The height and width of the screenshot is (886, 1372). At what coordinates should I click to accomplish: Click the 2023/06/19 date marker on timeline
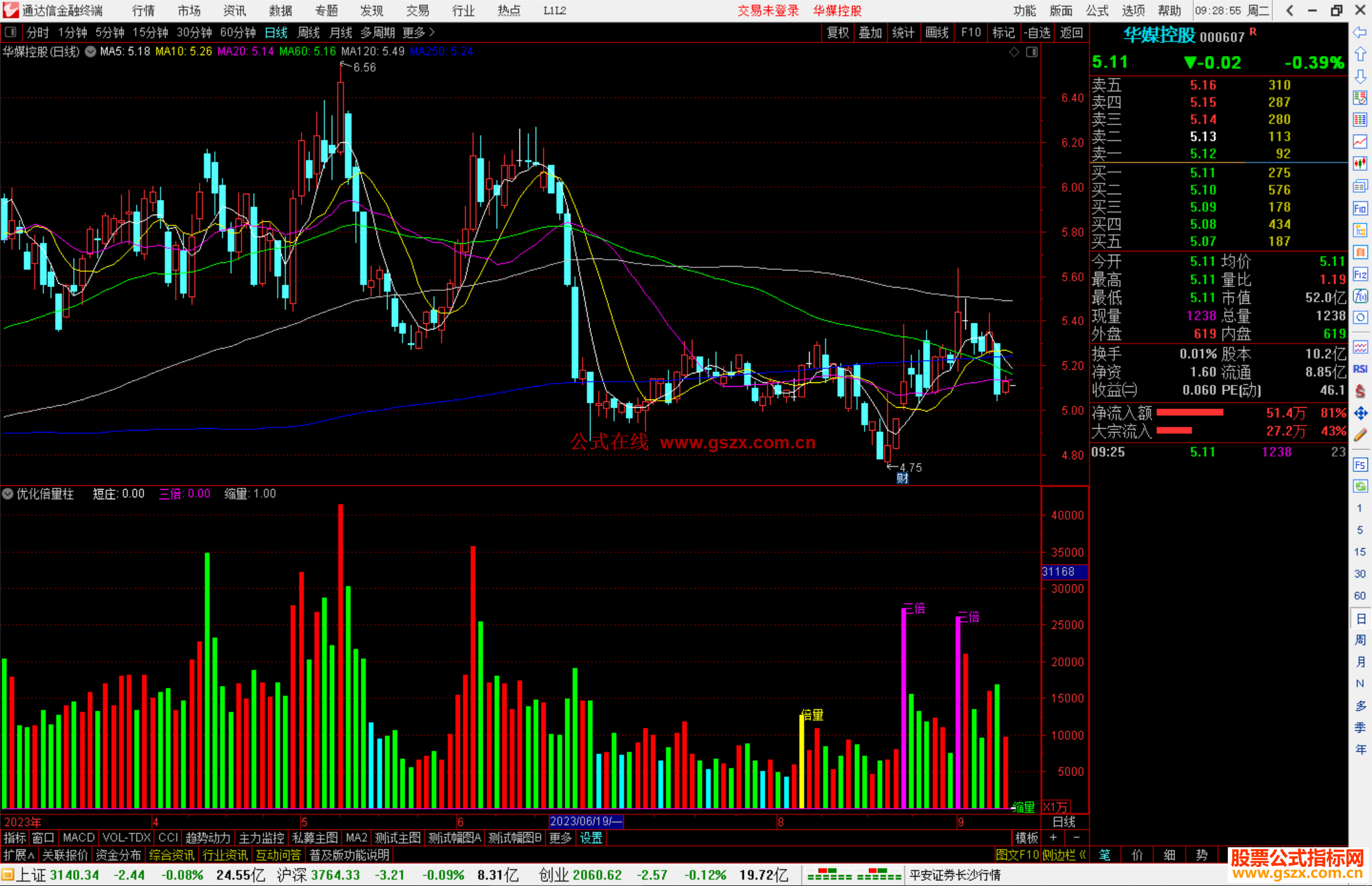click(586, 821)
